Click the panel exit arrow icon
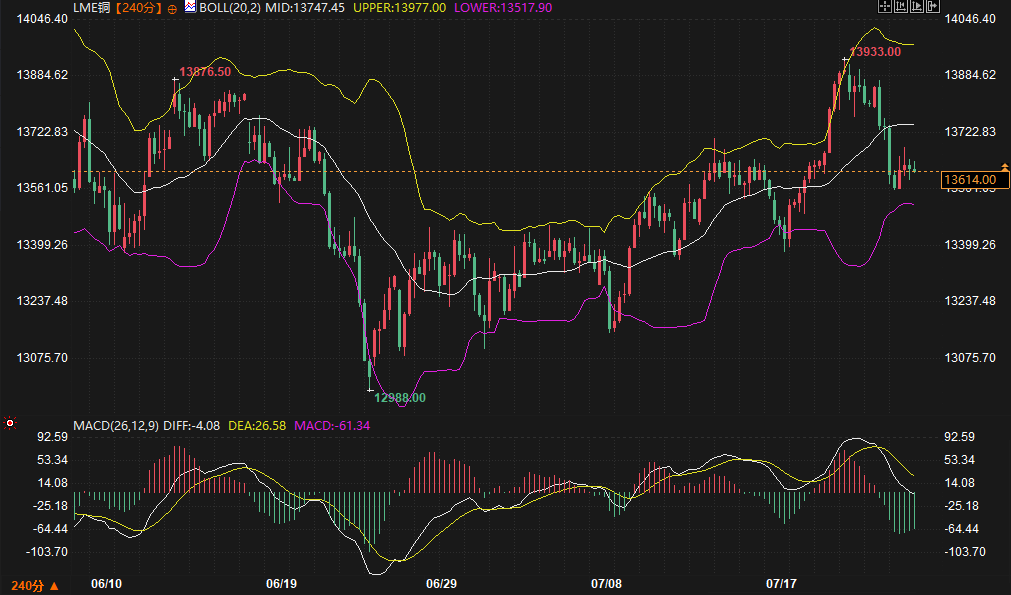This screenshot has height=595, width=1011. pos(933,6)
